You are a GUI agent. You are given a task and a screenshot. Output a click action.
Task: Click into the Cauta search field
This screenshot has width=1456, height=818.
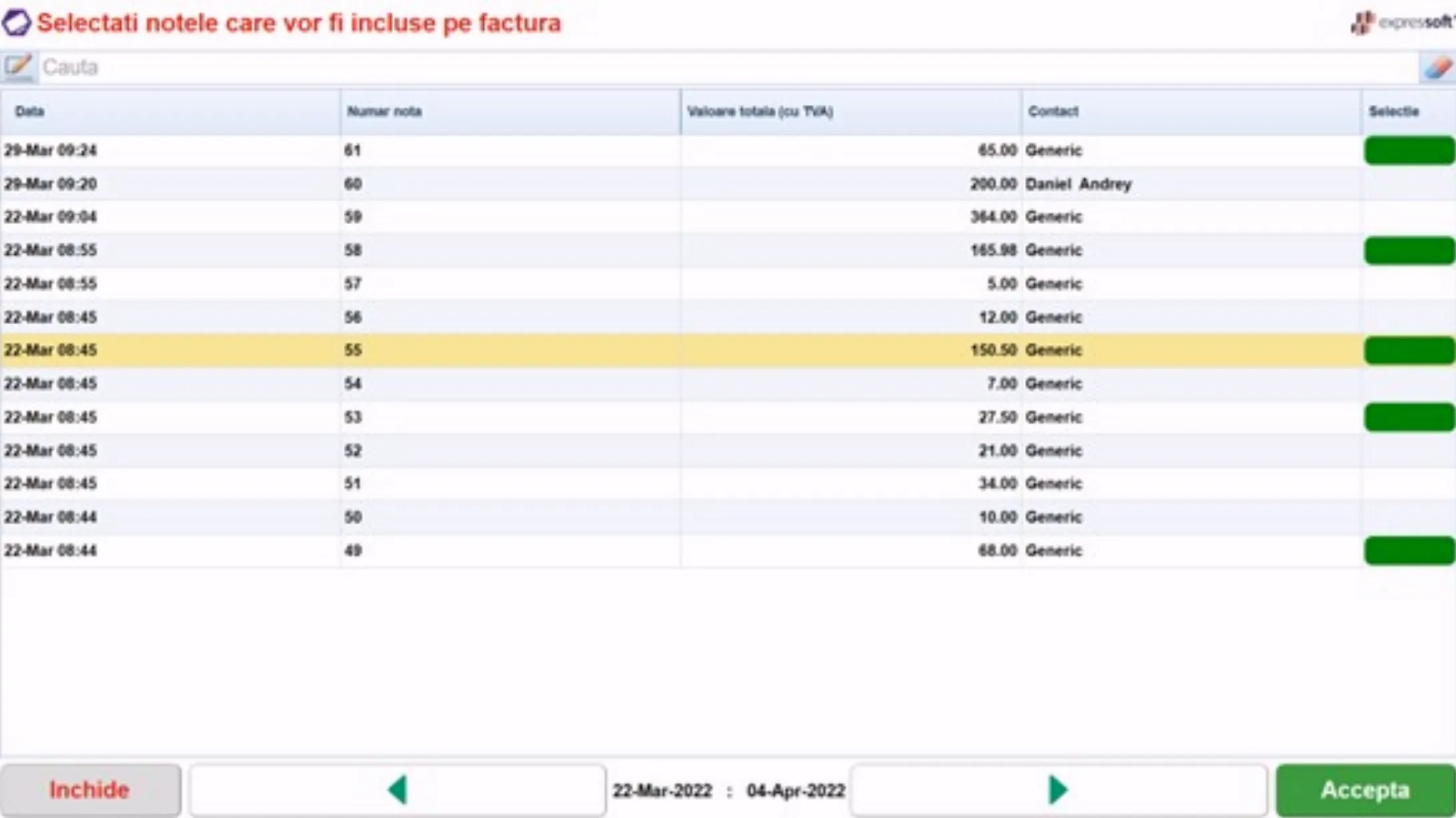tap(727, 67)
